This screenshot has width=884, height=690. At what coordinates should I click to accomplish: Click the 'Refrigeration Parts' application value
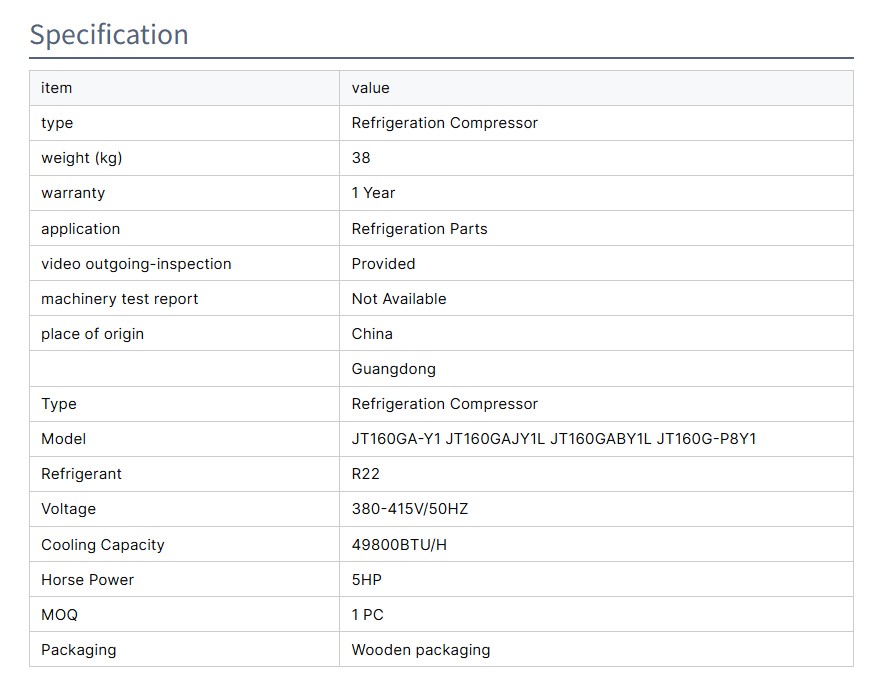(x=419, y=229)
